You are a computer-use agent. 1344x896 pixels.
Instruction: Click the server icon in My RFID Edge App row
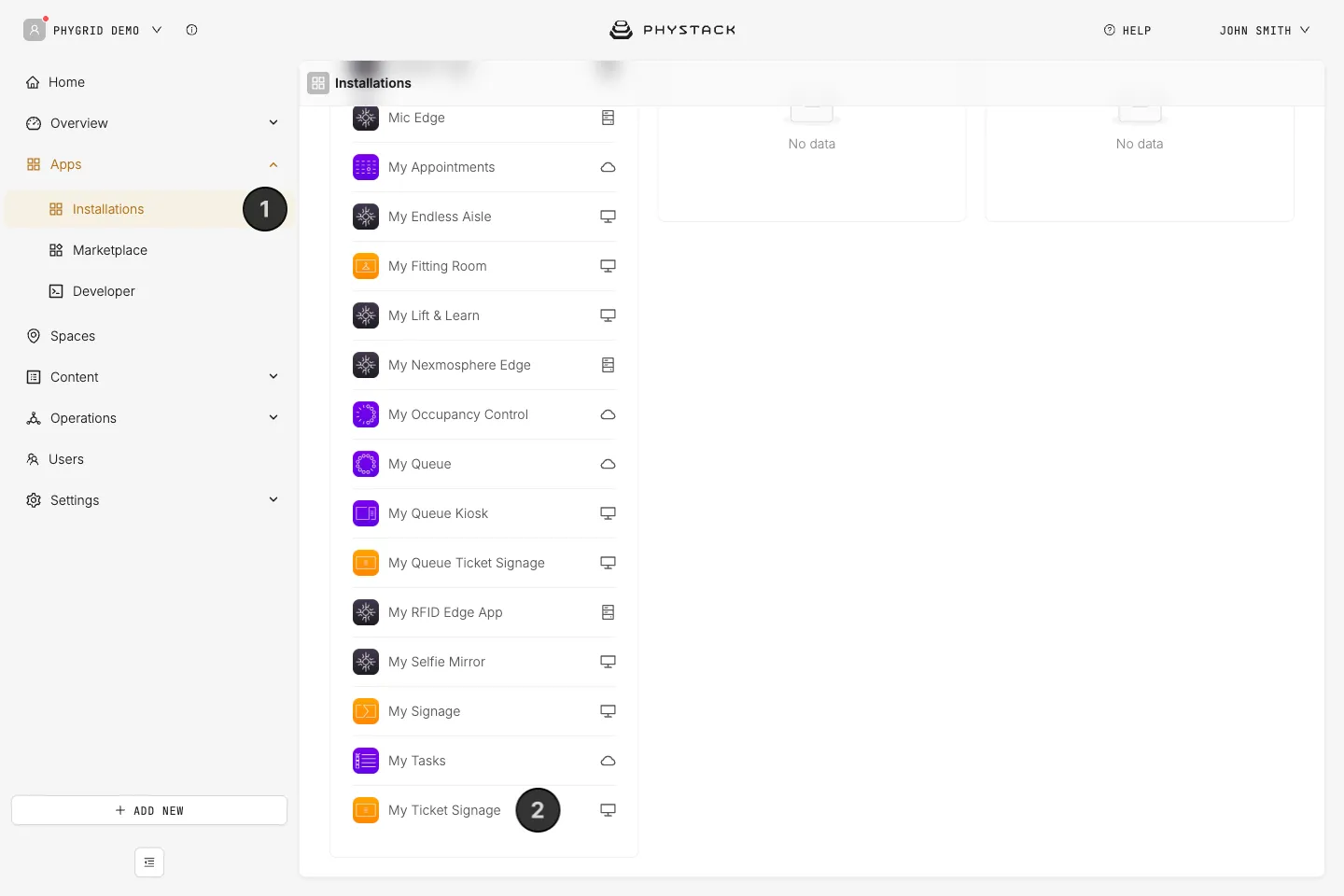pos(608,612)
